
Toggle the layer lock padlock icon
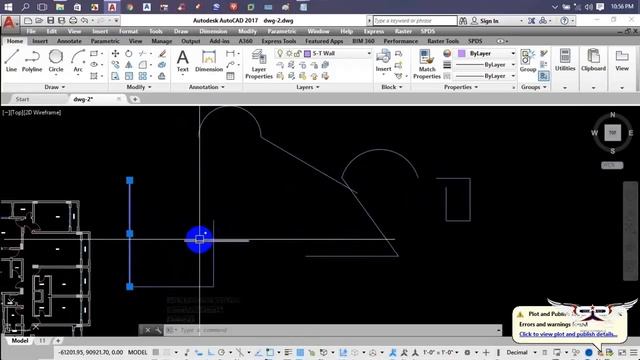tap(298, 53)
